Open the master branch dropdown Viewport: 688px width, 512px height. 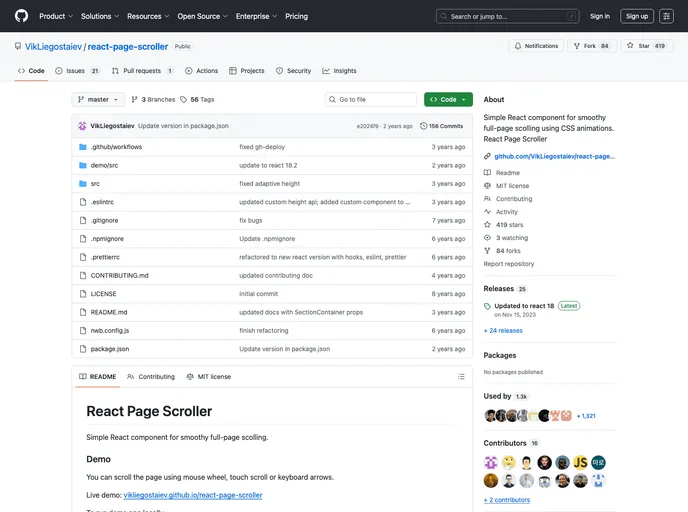[x=98, y=100]
